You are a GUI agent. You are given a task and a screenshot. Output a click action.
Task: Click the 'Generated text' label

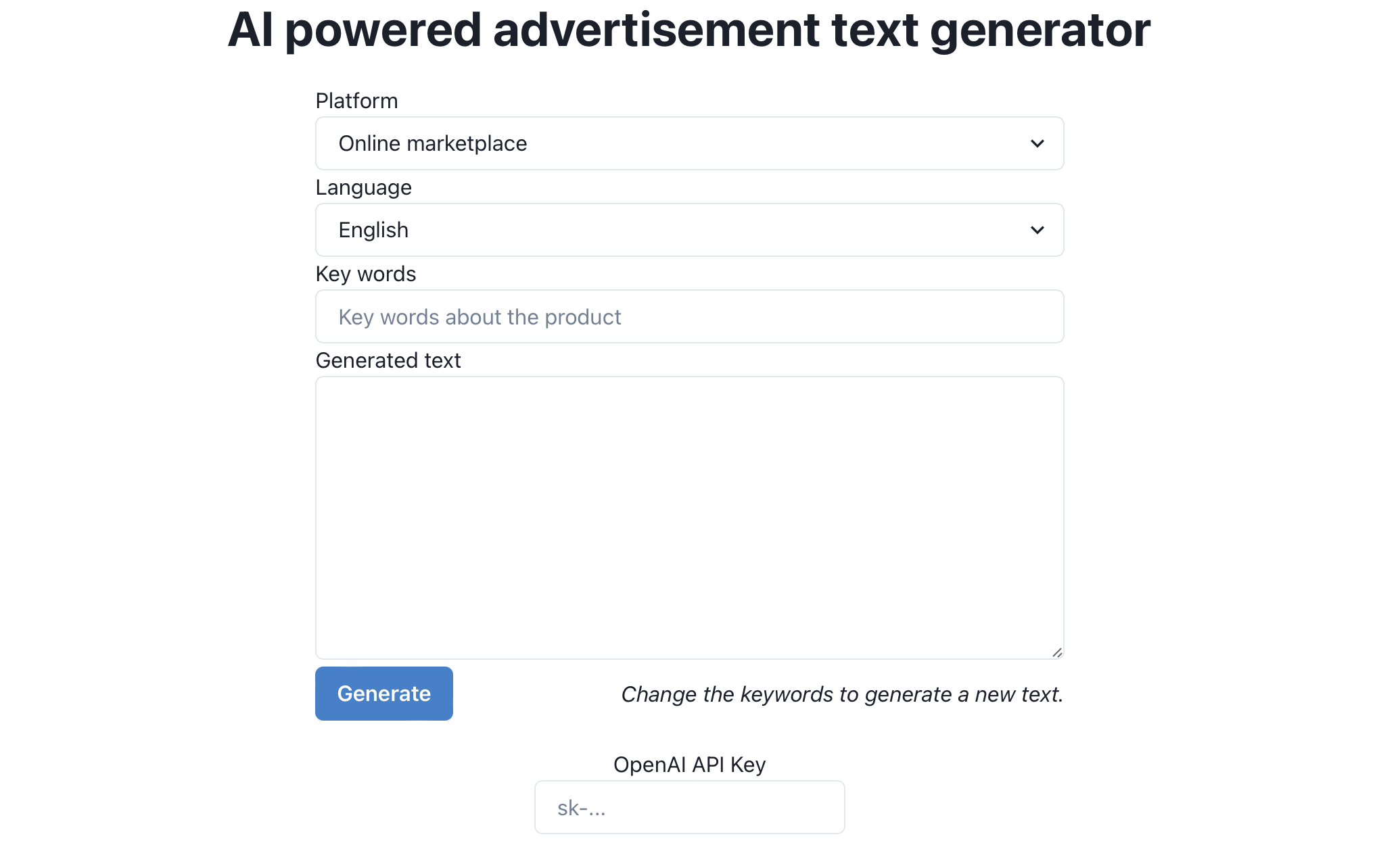388,360
